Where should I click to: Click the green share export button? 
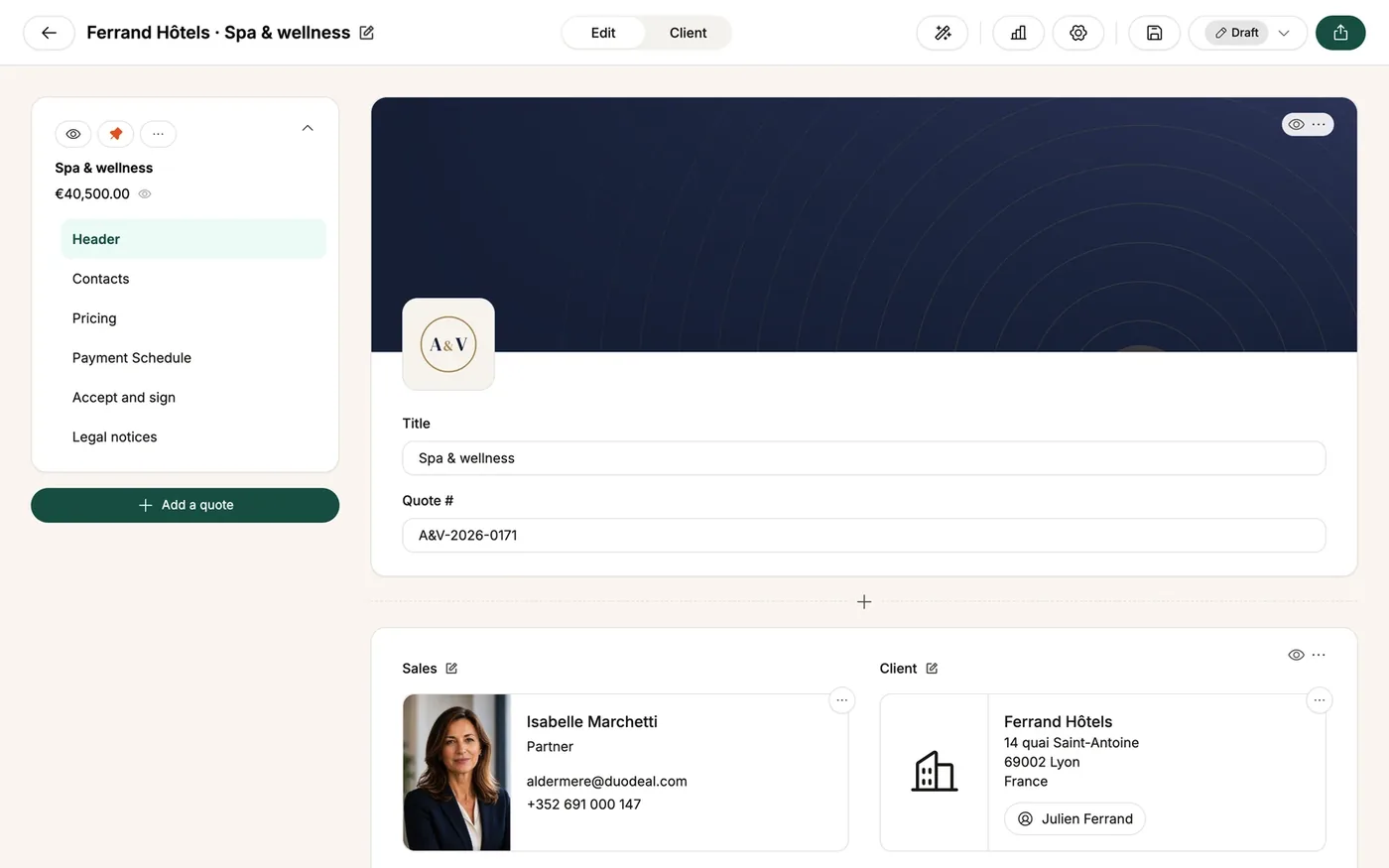coord(1340,33)
